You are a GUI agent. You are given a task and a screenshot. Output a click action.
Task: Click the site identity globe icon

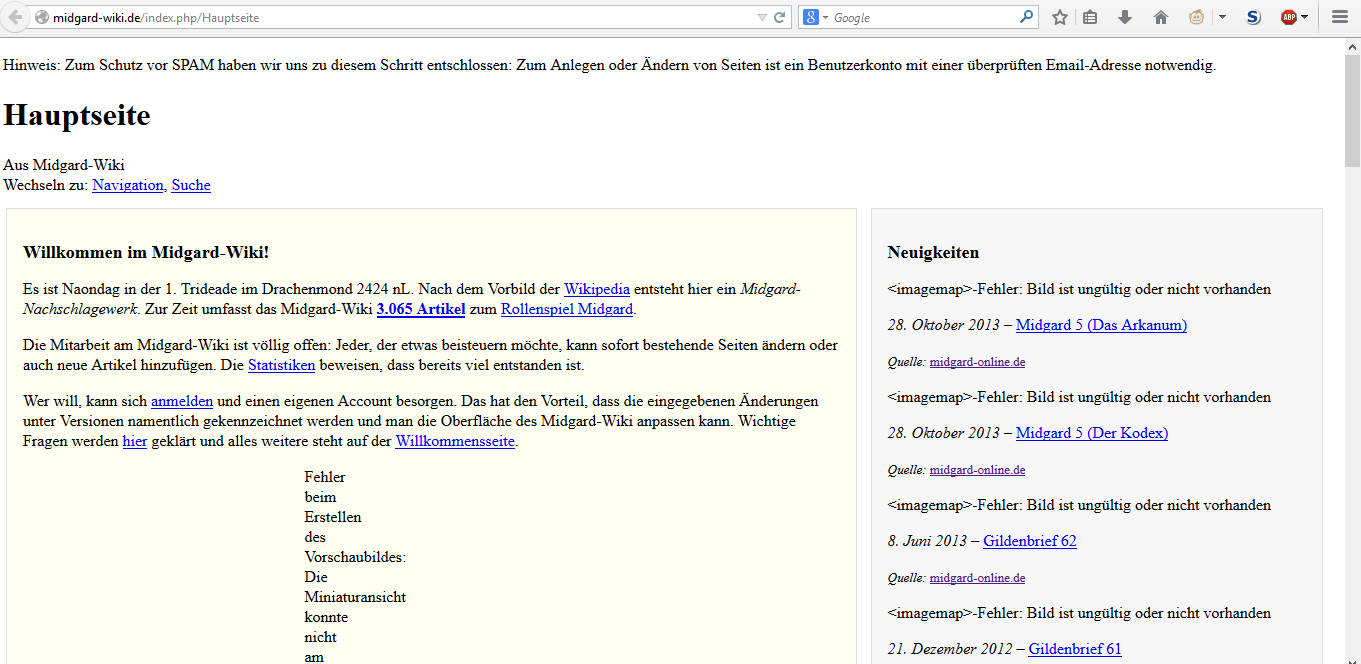(x=42, y=17)
